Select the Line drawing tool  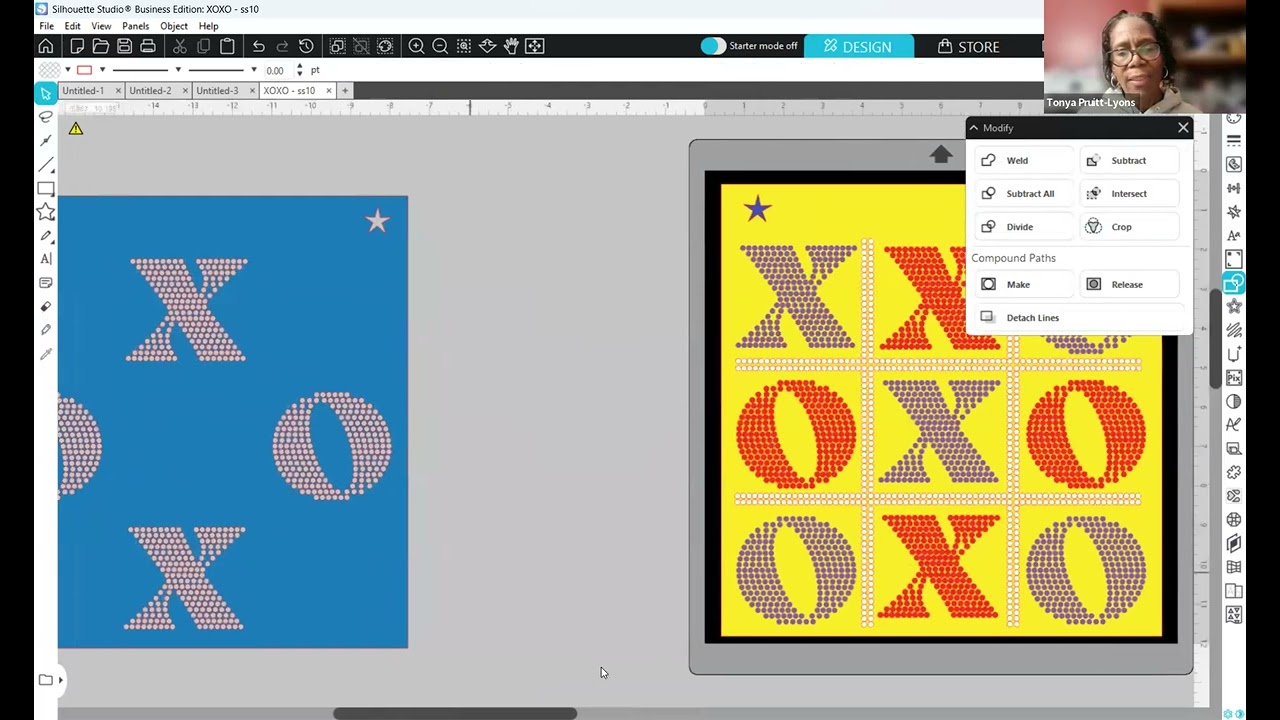(x=45, y=165)
